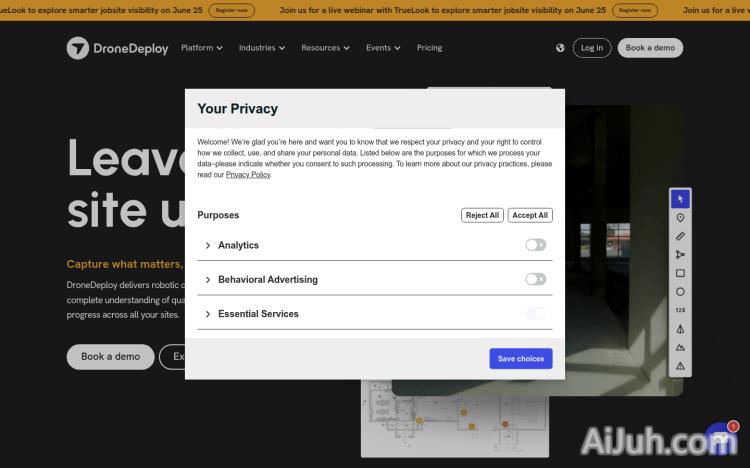Select the mountain volume tool
Screen dimensions: 750x468
click(680, 347)
